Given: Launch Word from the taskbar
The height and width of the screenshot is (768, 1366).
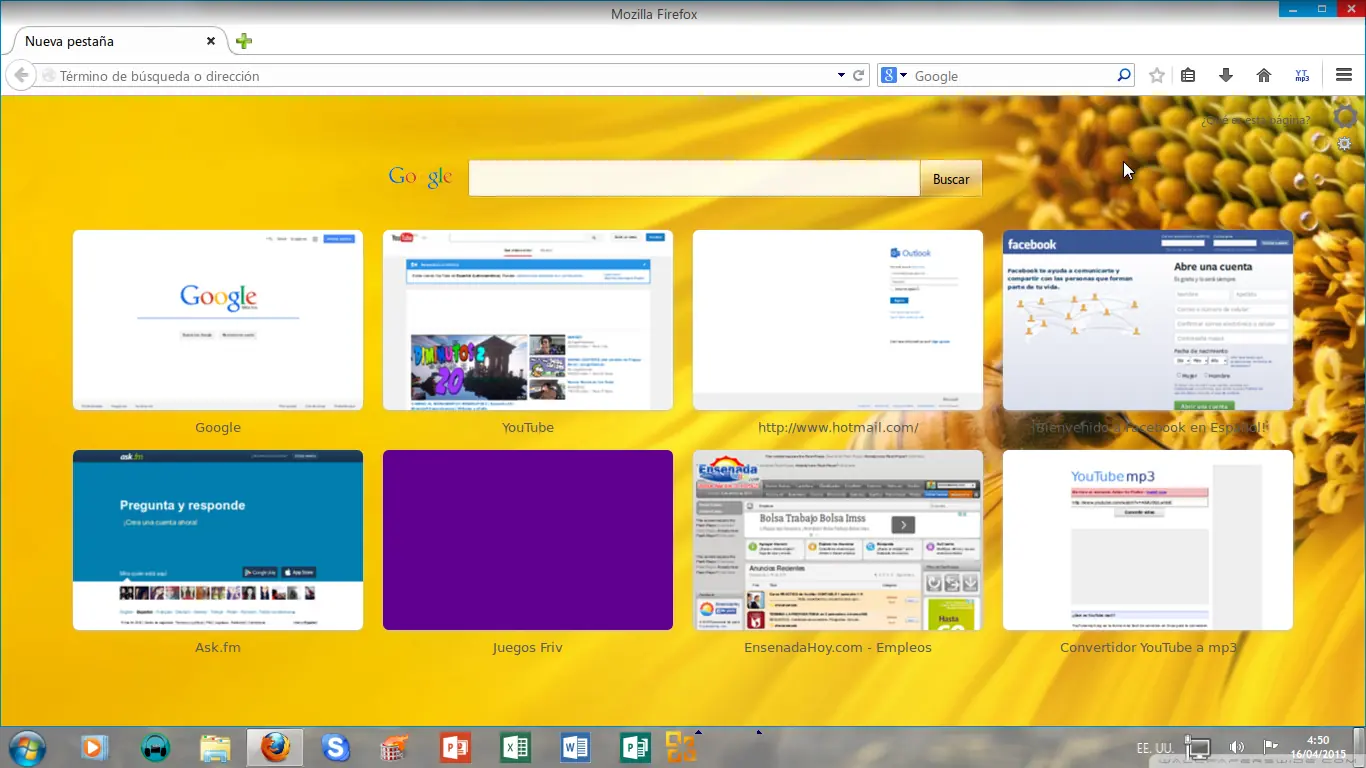Looking at the screenshot, I should point(575,747).
